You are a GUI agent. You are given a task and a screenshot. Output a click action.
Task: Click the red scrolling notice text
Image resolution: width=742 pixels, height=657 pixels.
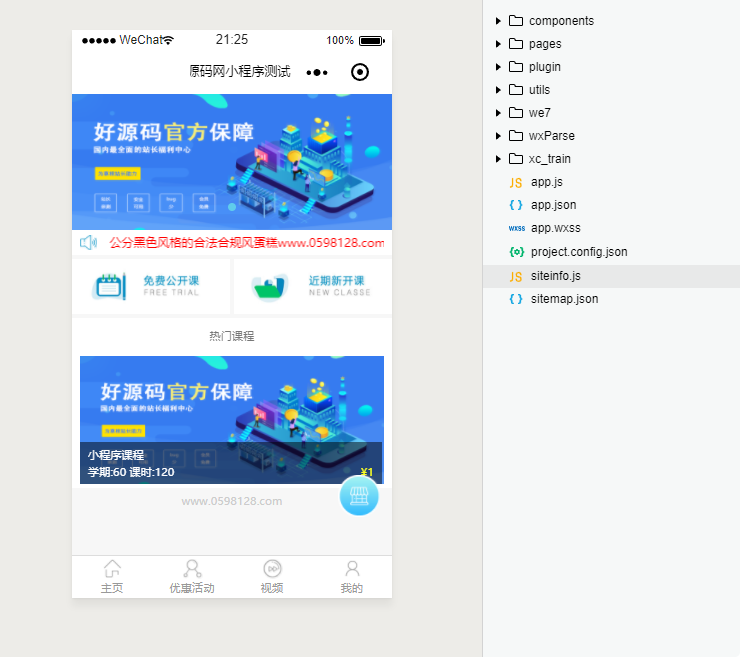pos(247,243)
